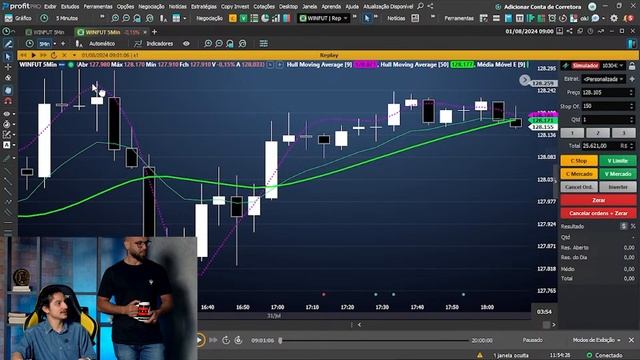
Task: Click the lock icon in order panel
Action: coord(632,66)
